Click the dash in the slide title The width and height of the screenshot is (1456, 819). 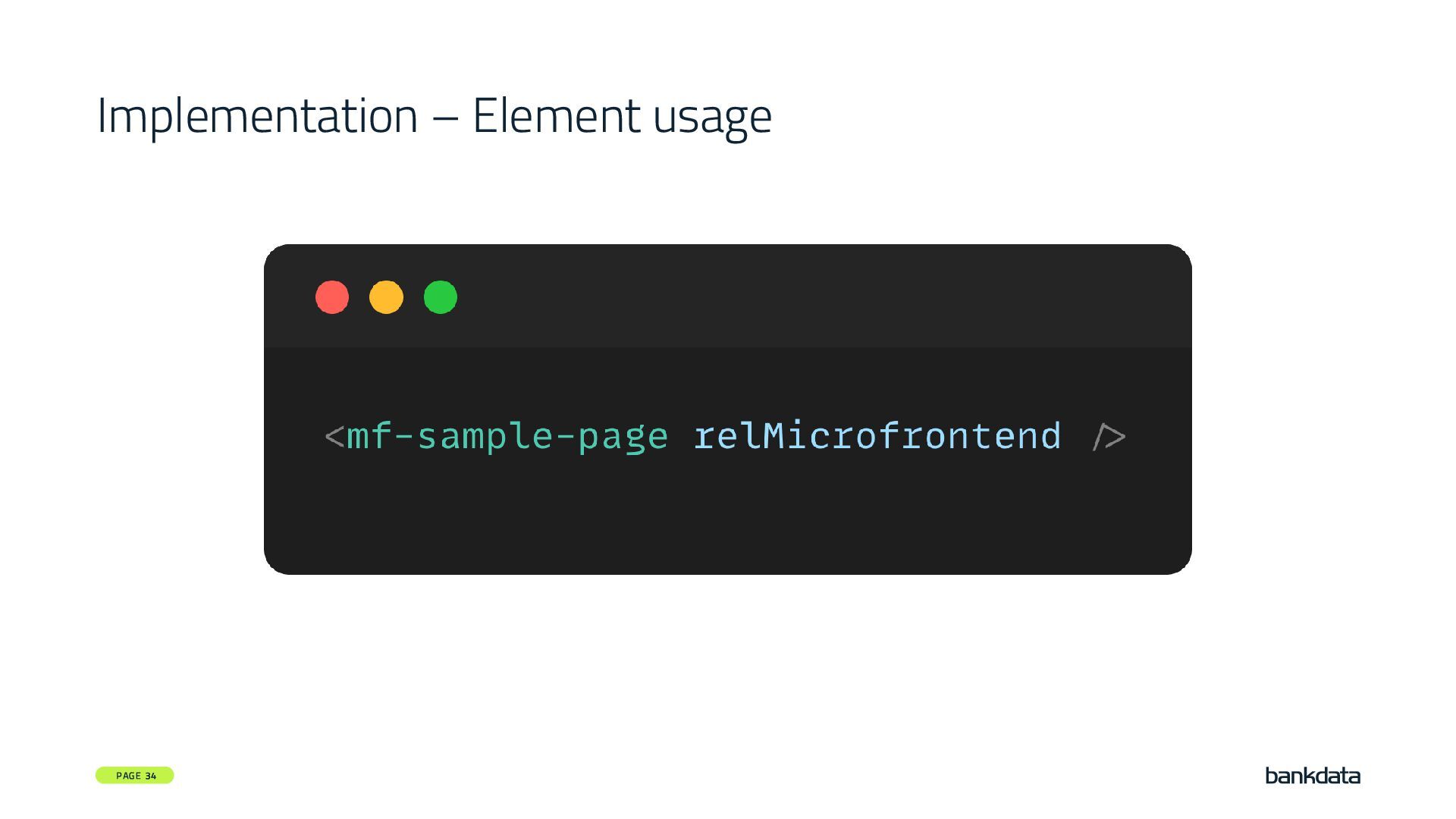coord(445,118)
